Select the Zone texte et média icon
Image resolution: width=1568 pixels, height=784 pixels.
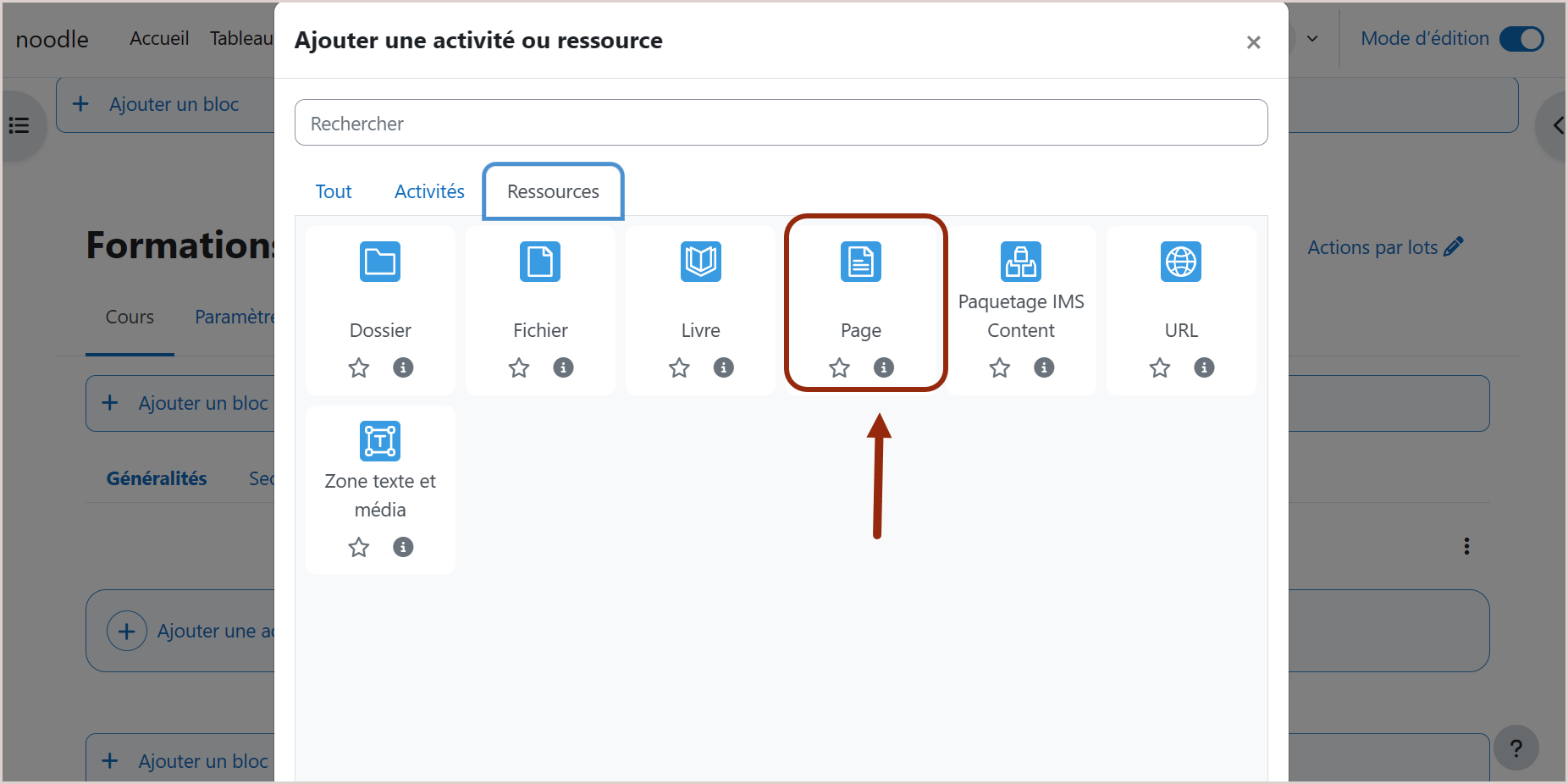point(380,441)
